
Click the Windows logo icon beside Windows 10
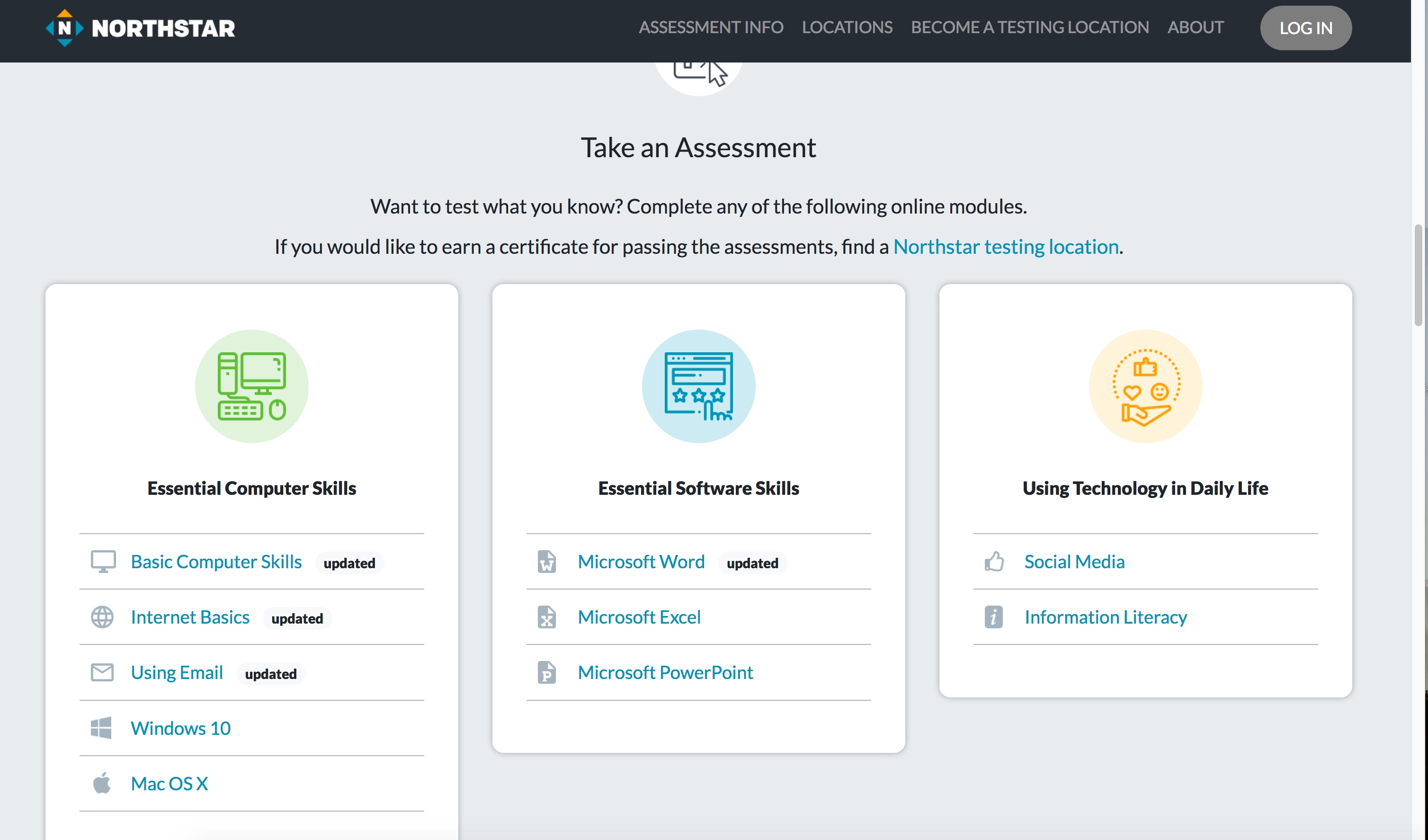103,728
